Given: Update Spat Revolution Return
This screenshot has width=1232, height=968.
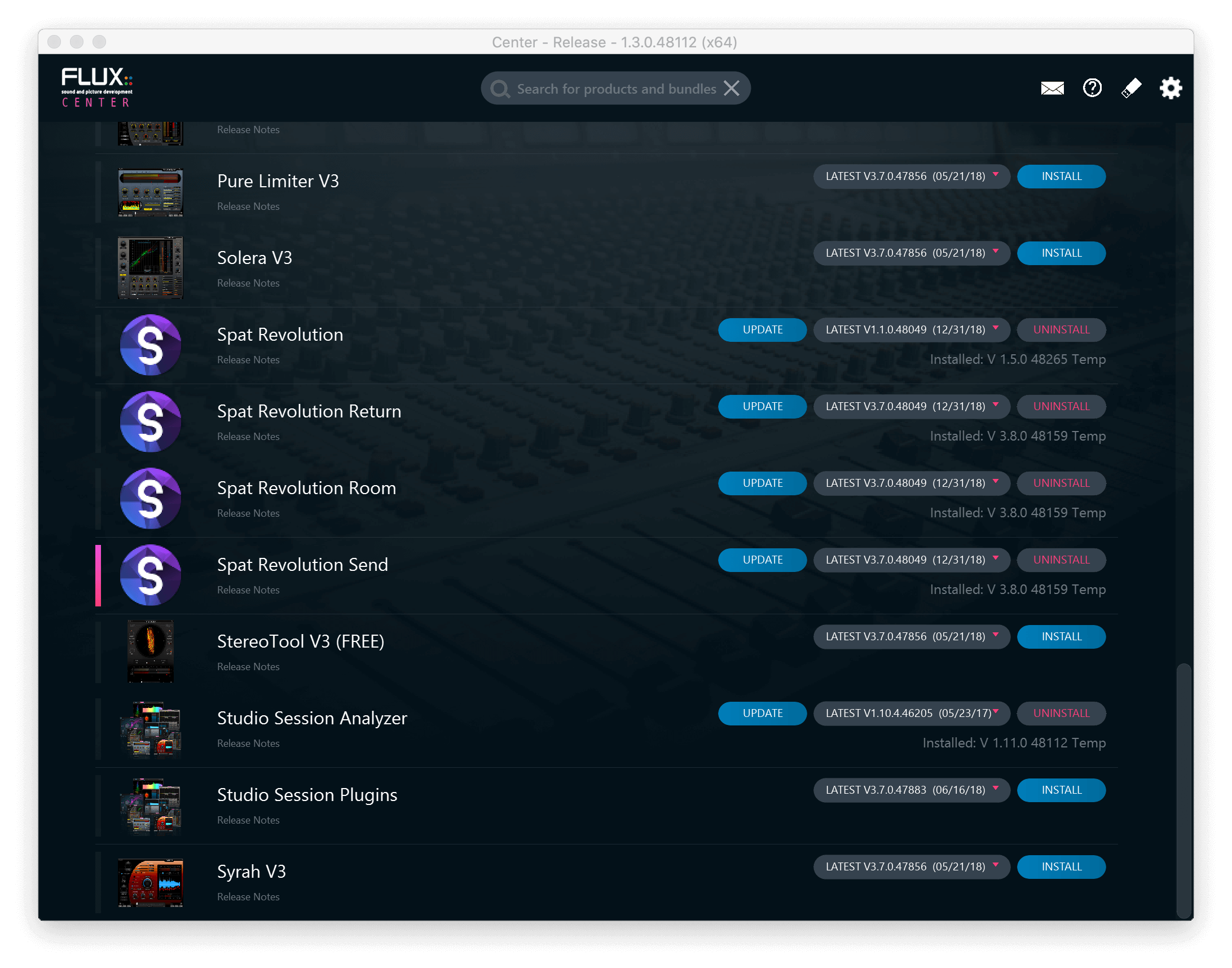Looking at the screenshot, I should 762,406.
